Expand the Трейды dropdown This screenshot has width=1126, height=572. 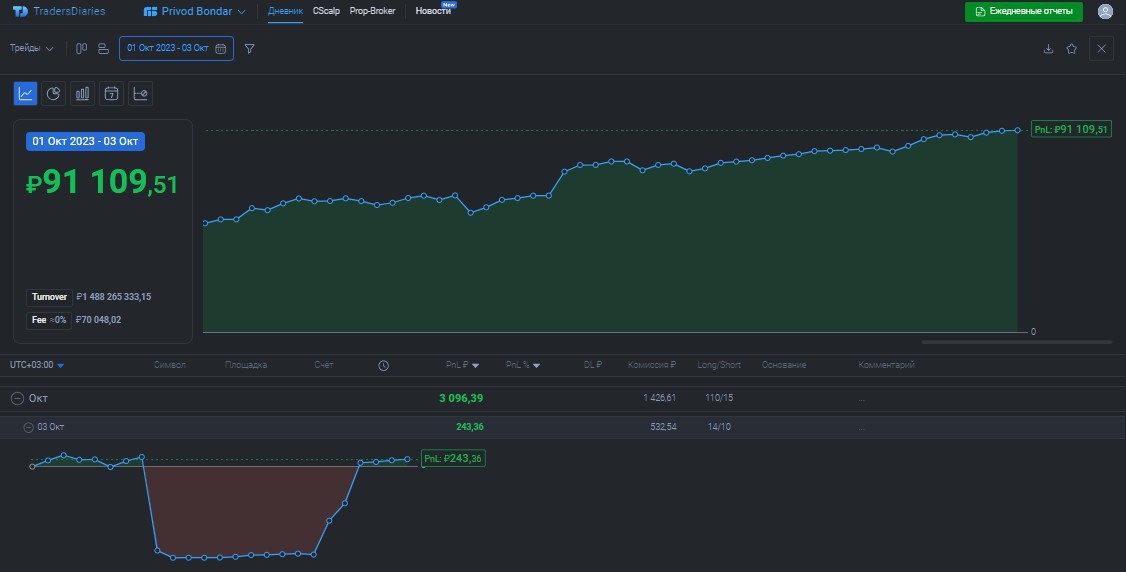(x=32, y=49)
